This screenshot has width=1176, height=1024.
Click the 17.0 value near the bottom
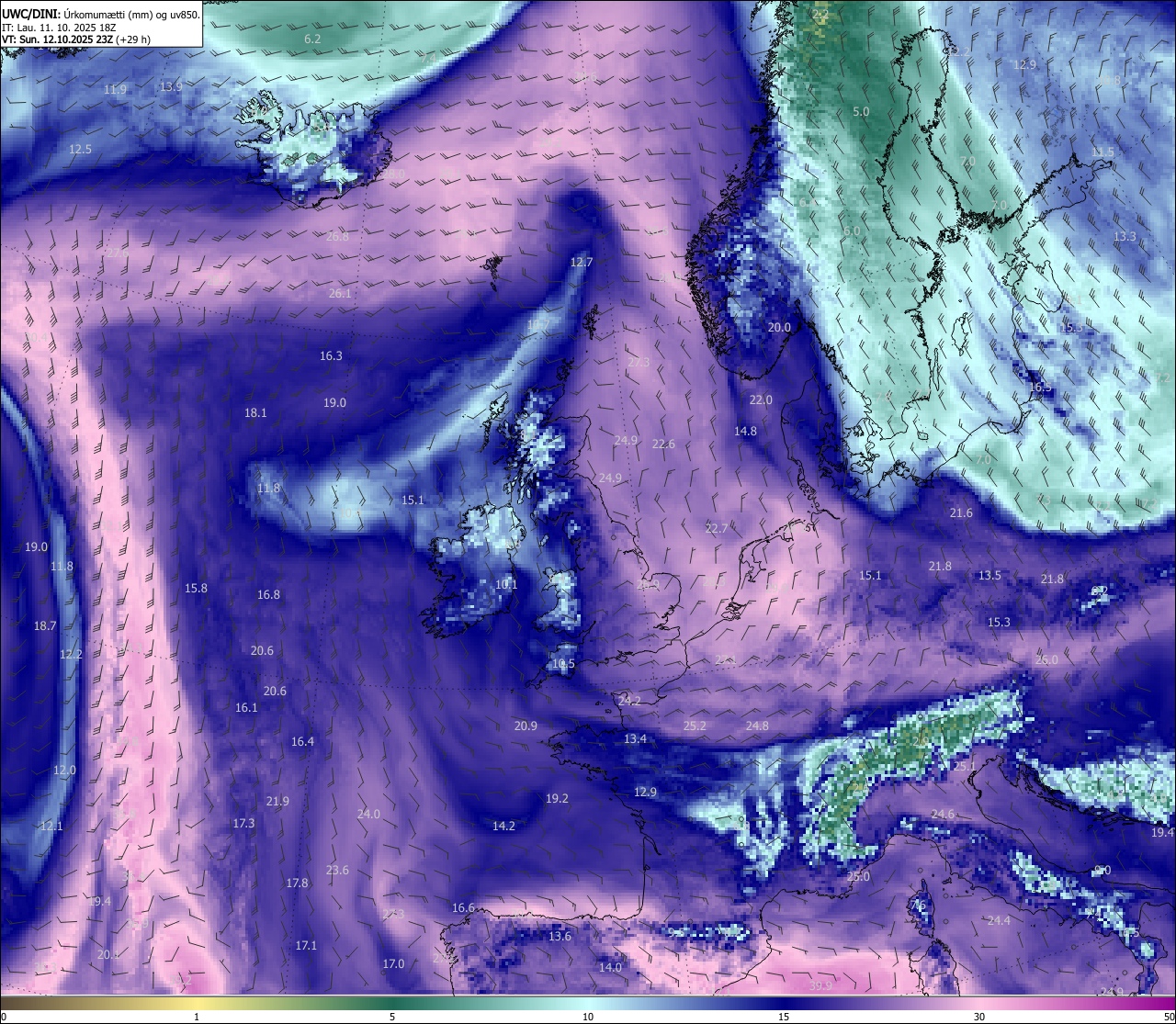[x=393, y=963]
